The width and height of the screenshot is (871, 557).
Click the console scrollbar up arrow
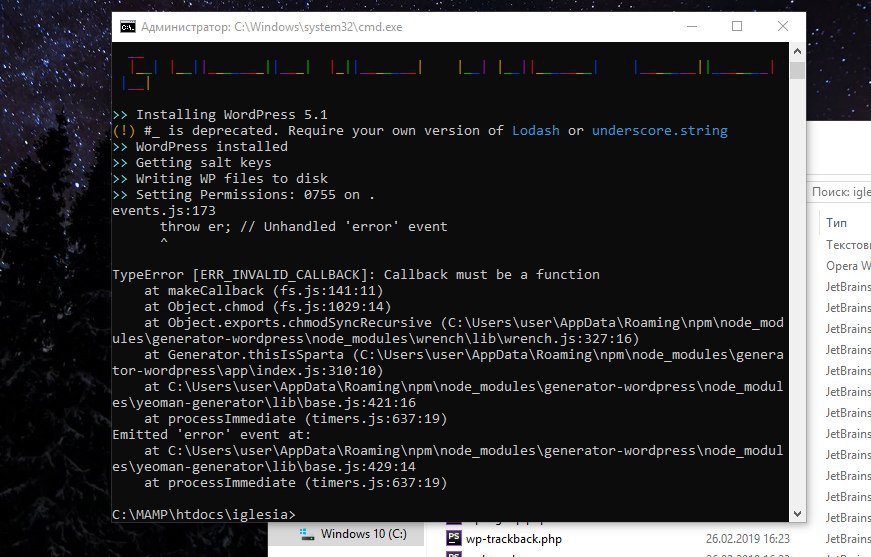797,51
